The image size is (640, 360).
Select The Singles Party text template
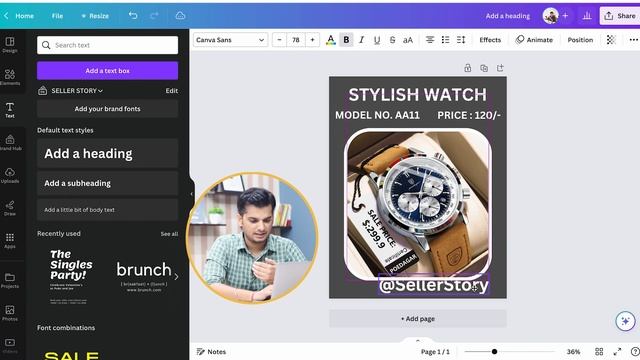(x=70, y=277)
